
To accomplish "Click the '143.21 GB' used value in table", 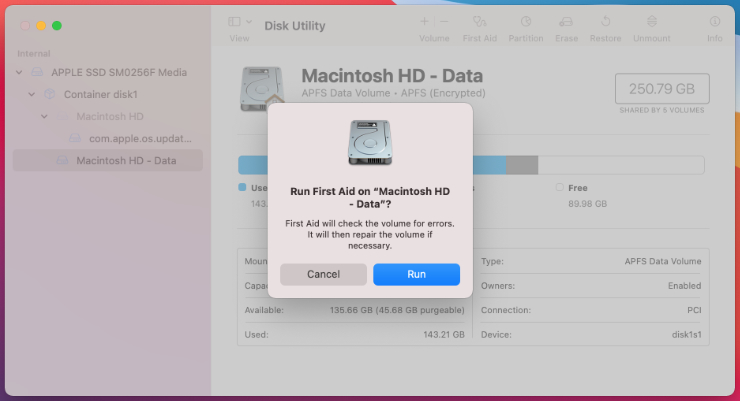I will click(x=444, y=334).
